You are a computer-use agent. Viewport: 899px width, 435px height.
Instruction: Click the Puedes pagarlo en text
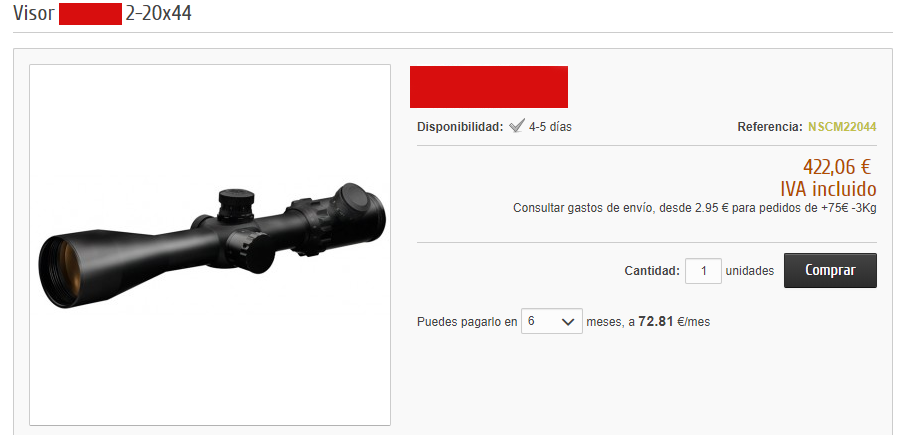point(467,322)
